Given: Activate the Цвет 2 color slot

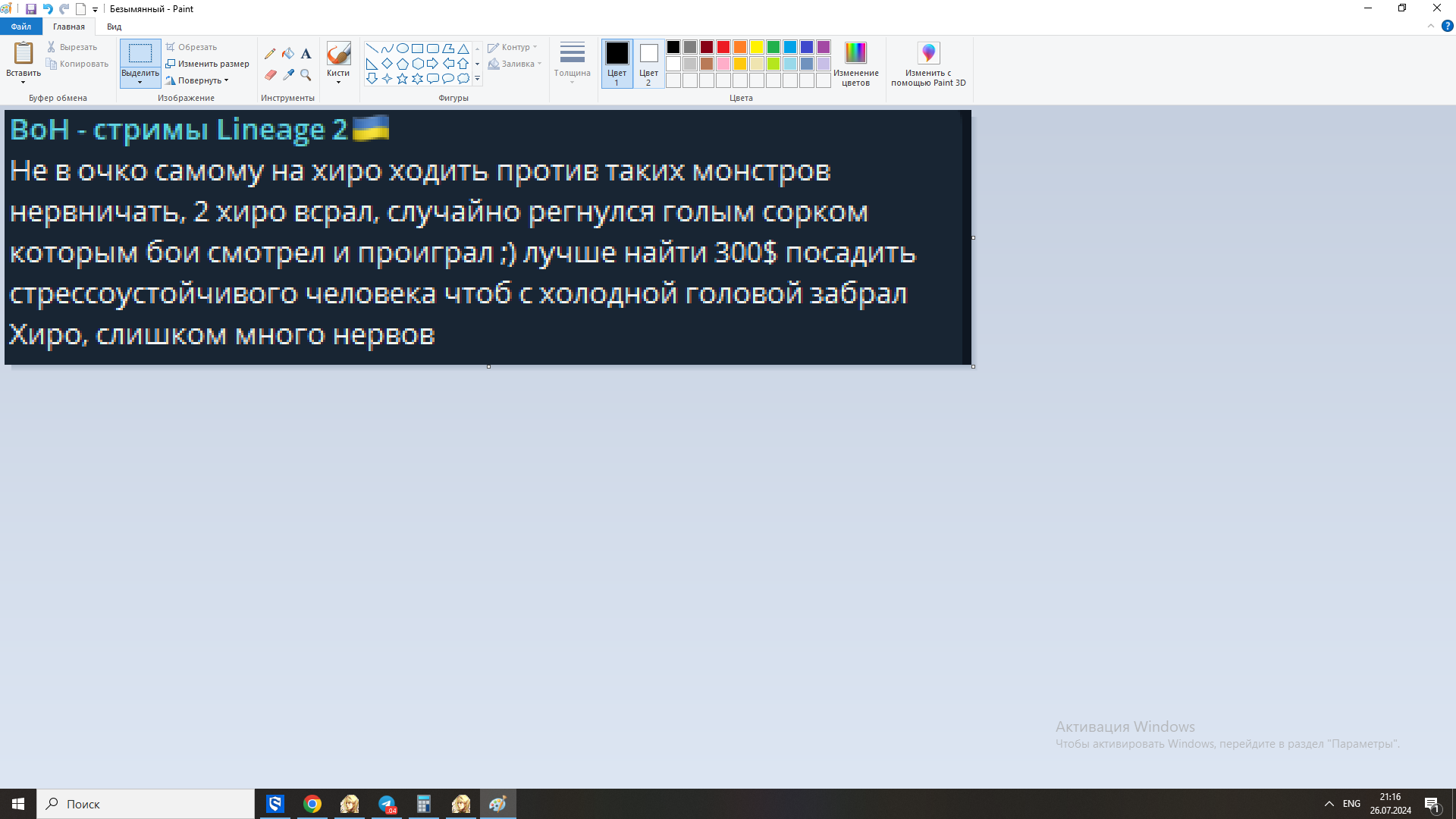Looking at the screenshot, I should [648, 64].
